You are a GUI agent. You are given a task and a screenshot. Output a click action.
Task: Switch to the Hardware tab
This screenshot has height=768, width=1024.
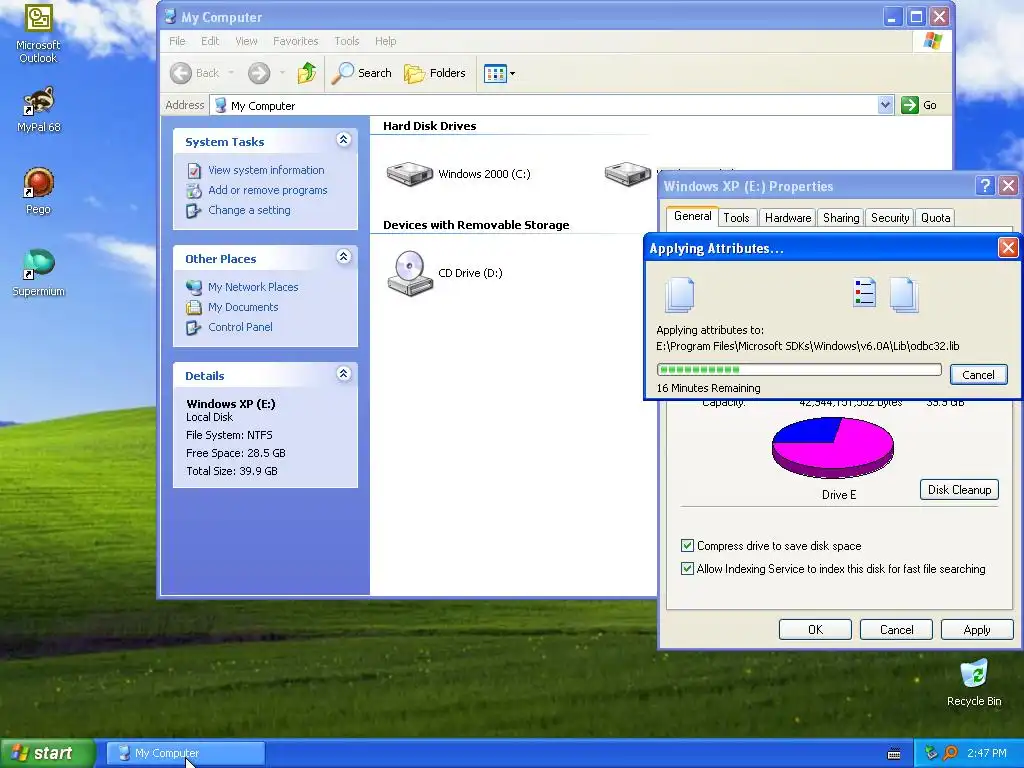[788, 218]
